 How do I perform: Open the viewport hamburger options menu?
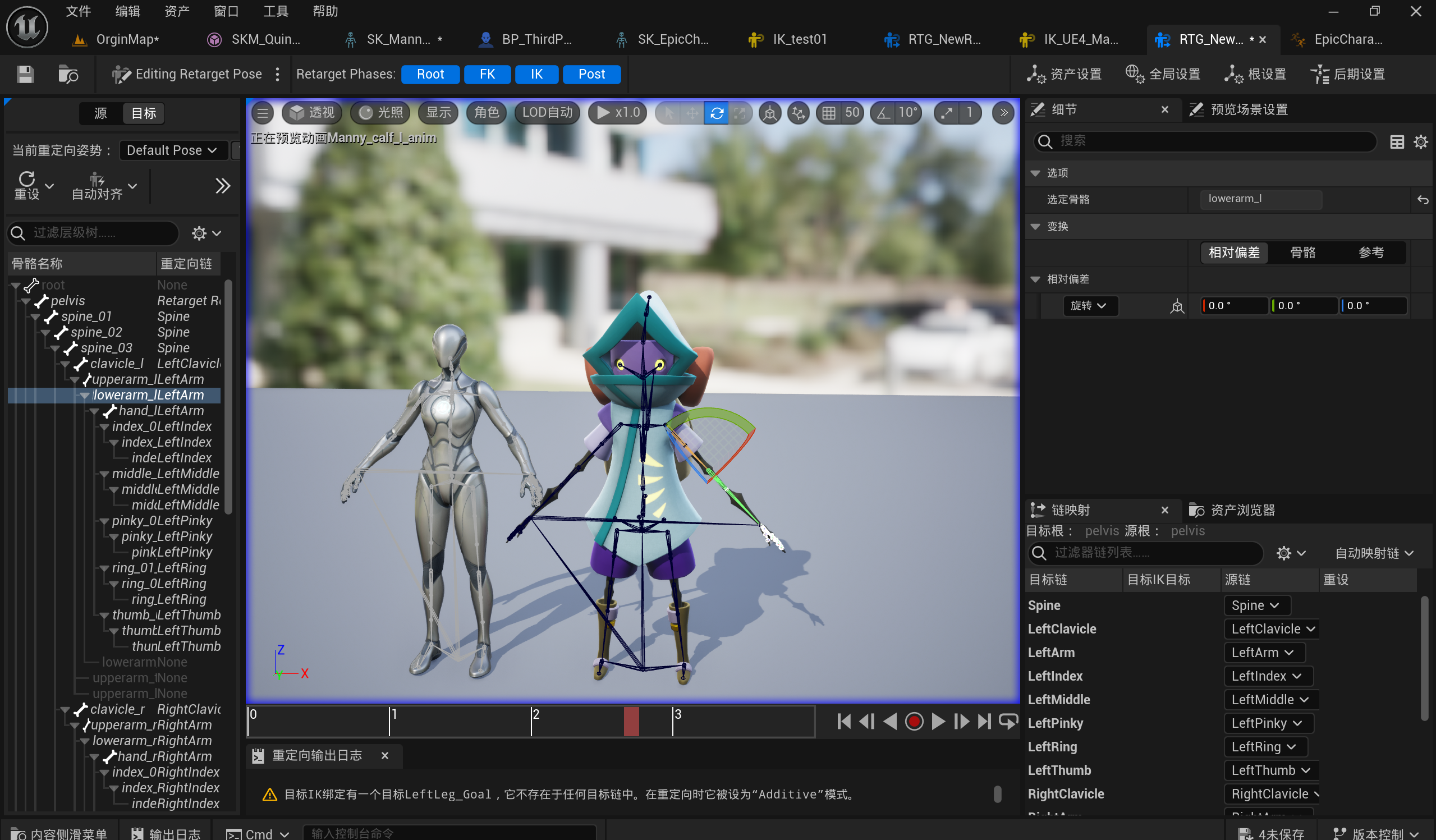[263, 113]
